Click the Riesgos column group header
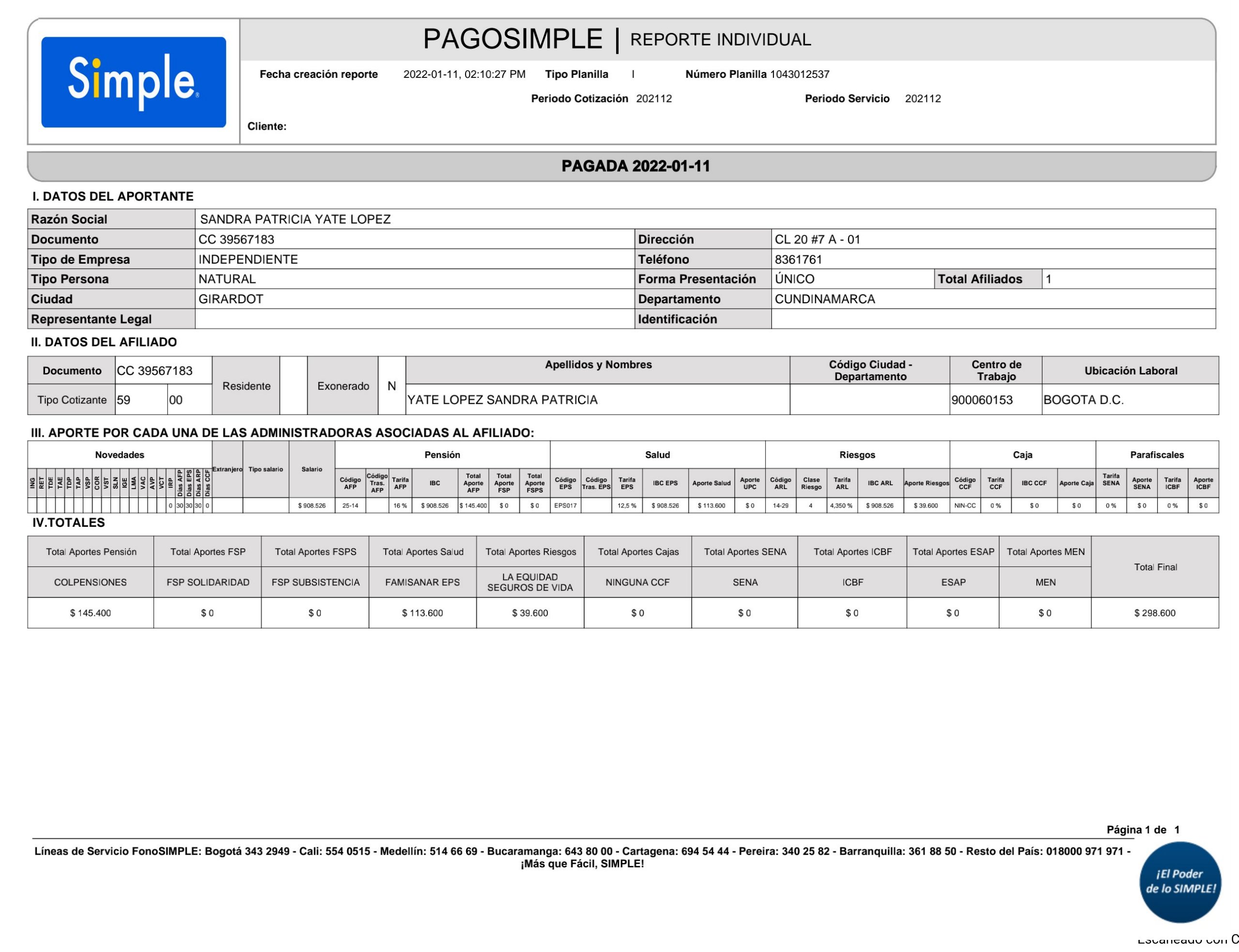 857,455
